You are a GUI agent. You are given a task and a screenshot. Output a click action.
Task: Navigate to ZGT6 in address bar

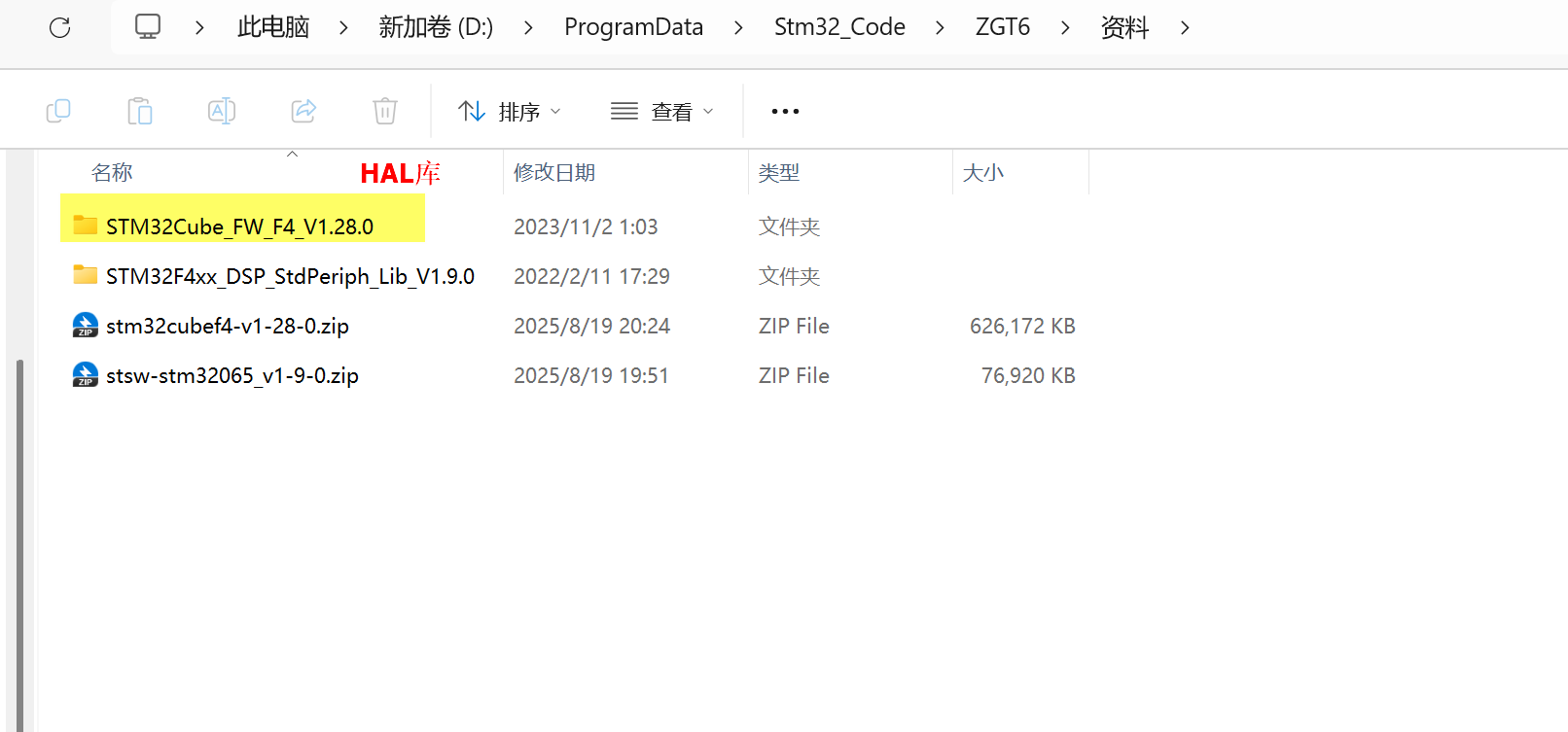(x=1003, y=27)
